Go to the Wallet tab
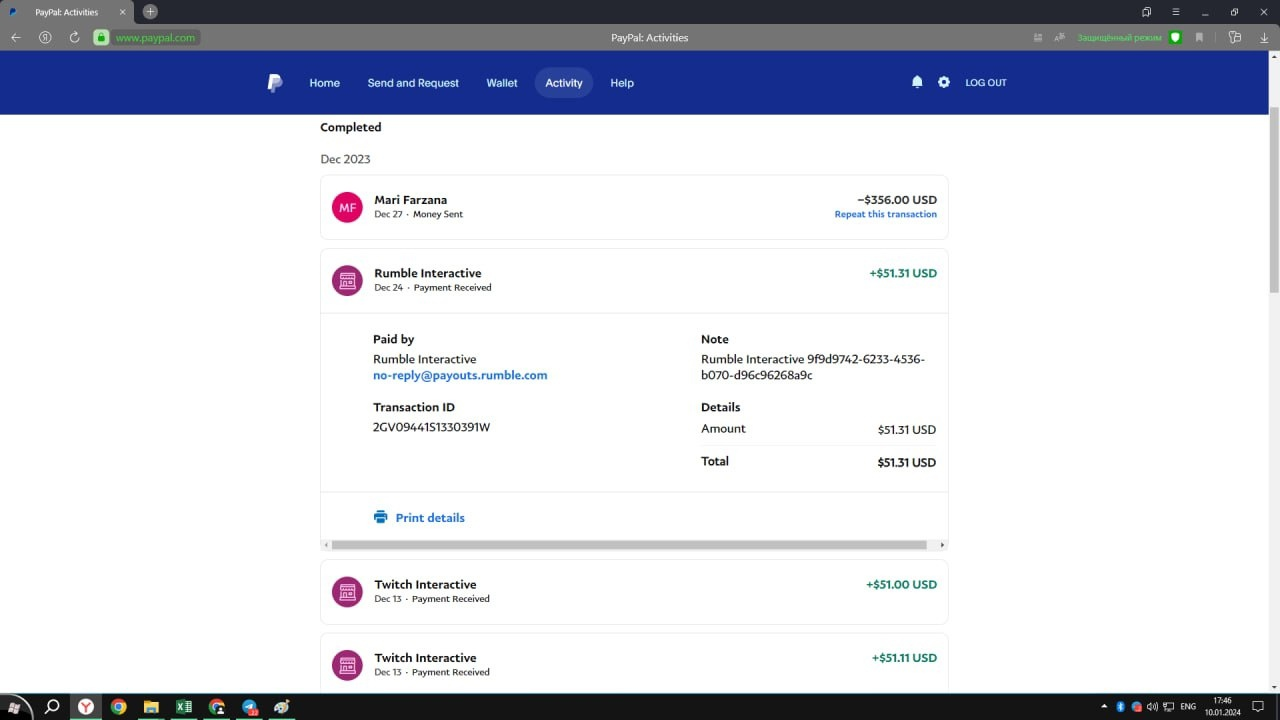The image size is (1280, 720). [502, 83]
